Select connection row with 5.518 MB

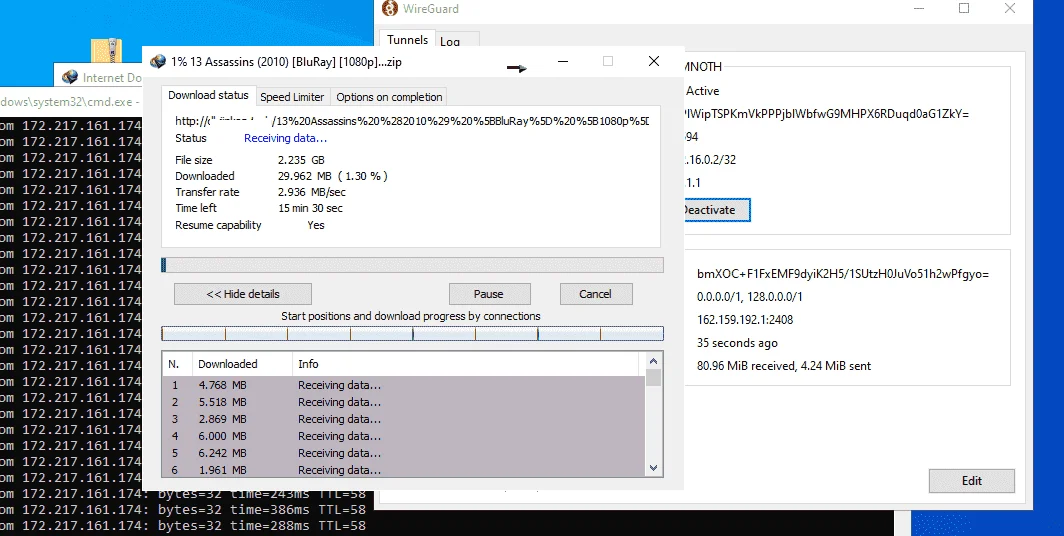pos(404,402)
